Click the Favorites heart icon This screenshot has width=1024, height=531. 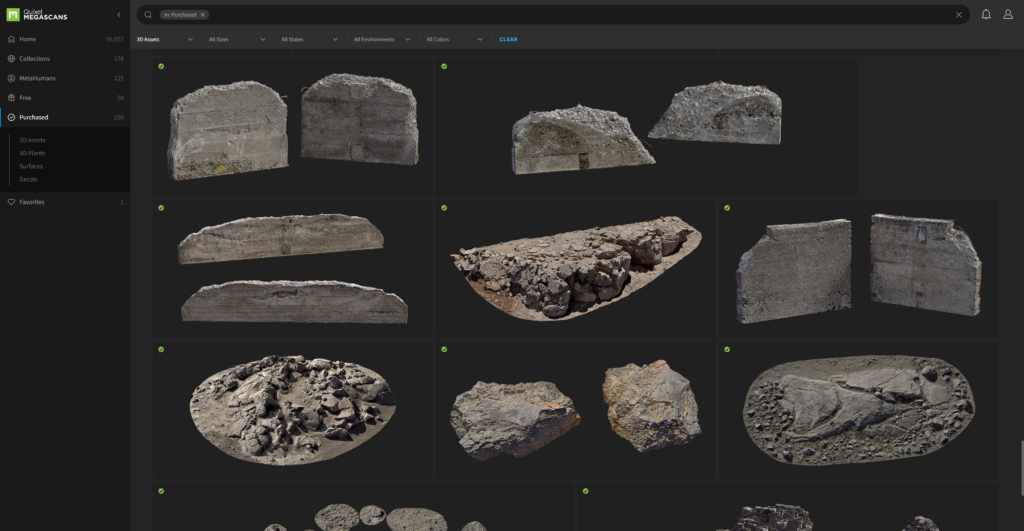(11, 202)
